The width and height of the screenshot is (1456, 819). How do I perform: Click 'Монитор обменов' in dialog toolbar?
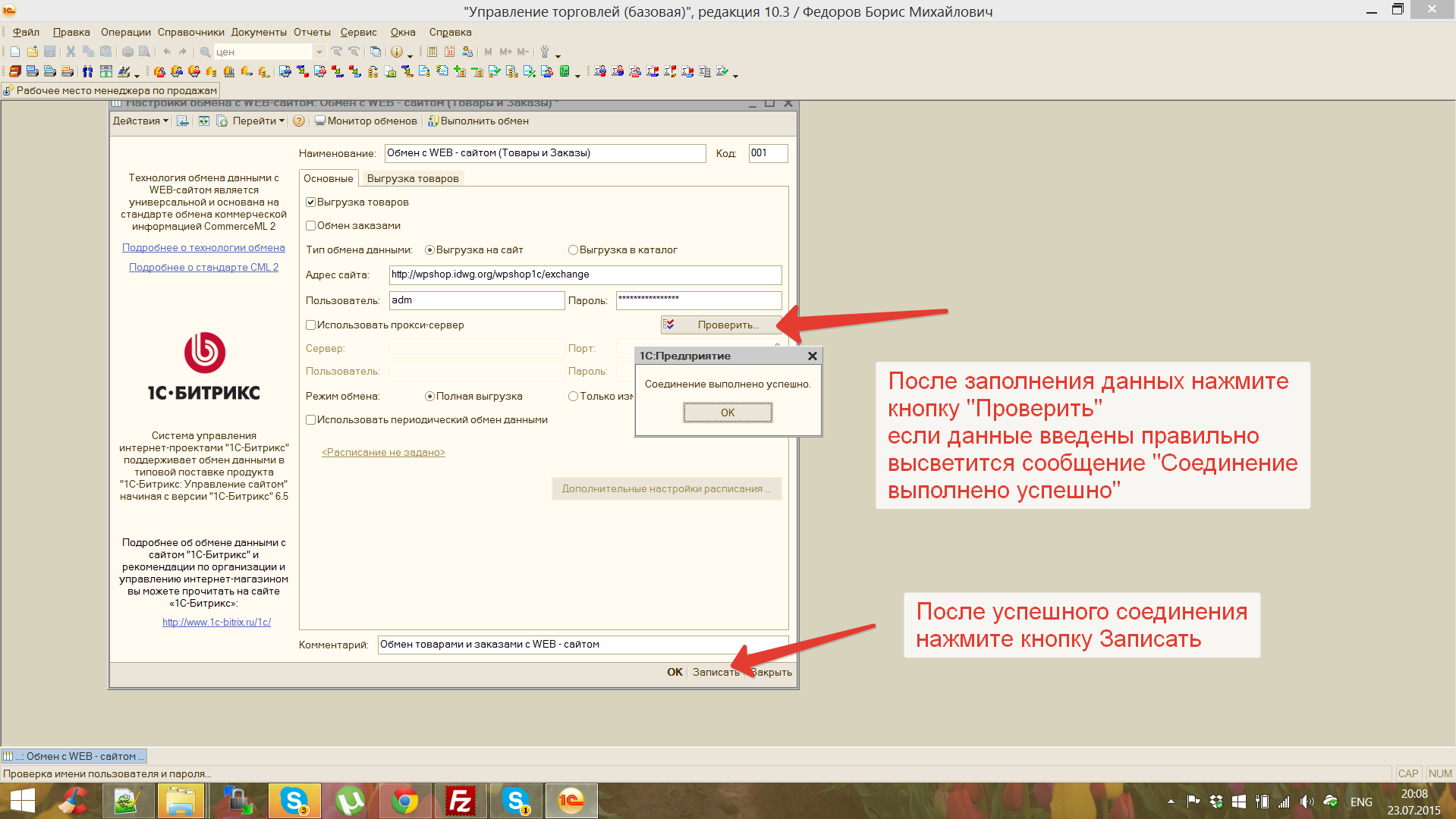pos(366,121)
